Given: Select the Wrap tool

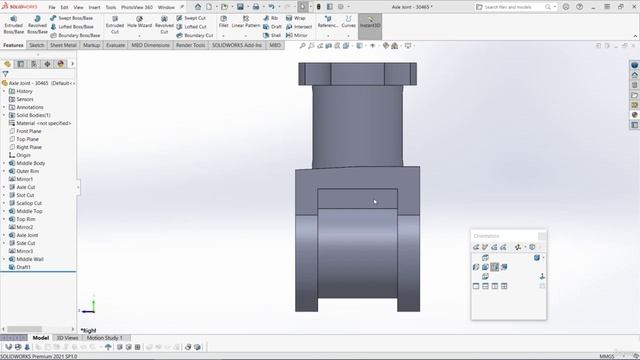Looking at the screenshot, I should tap(296, 18).
